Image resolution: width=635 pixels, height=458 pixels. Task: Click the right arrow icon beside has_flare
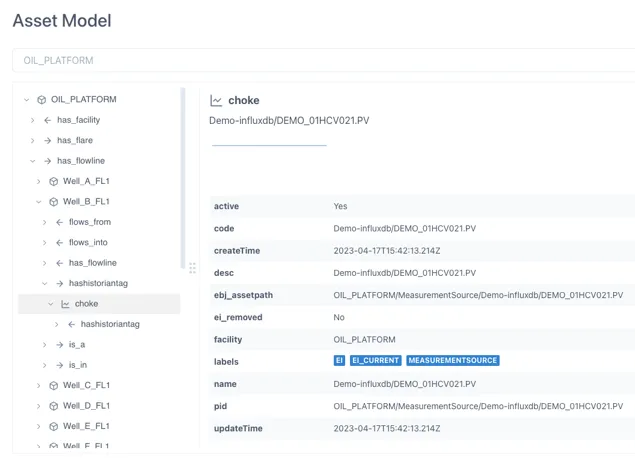[47, 141]
